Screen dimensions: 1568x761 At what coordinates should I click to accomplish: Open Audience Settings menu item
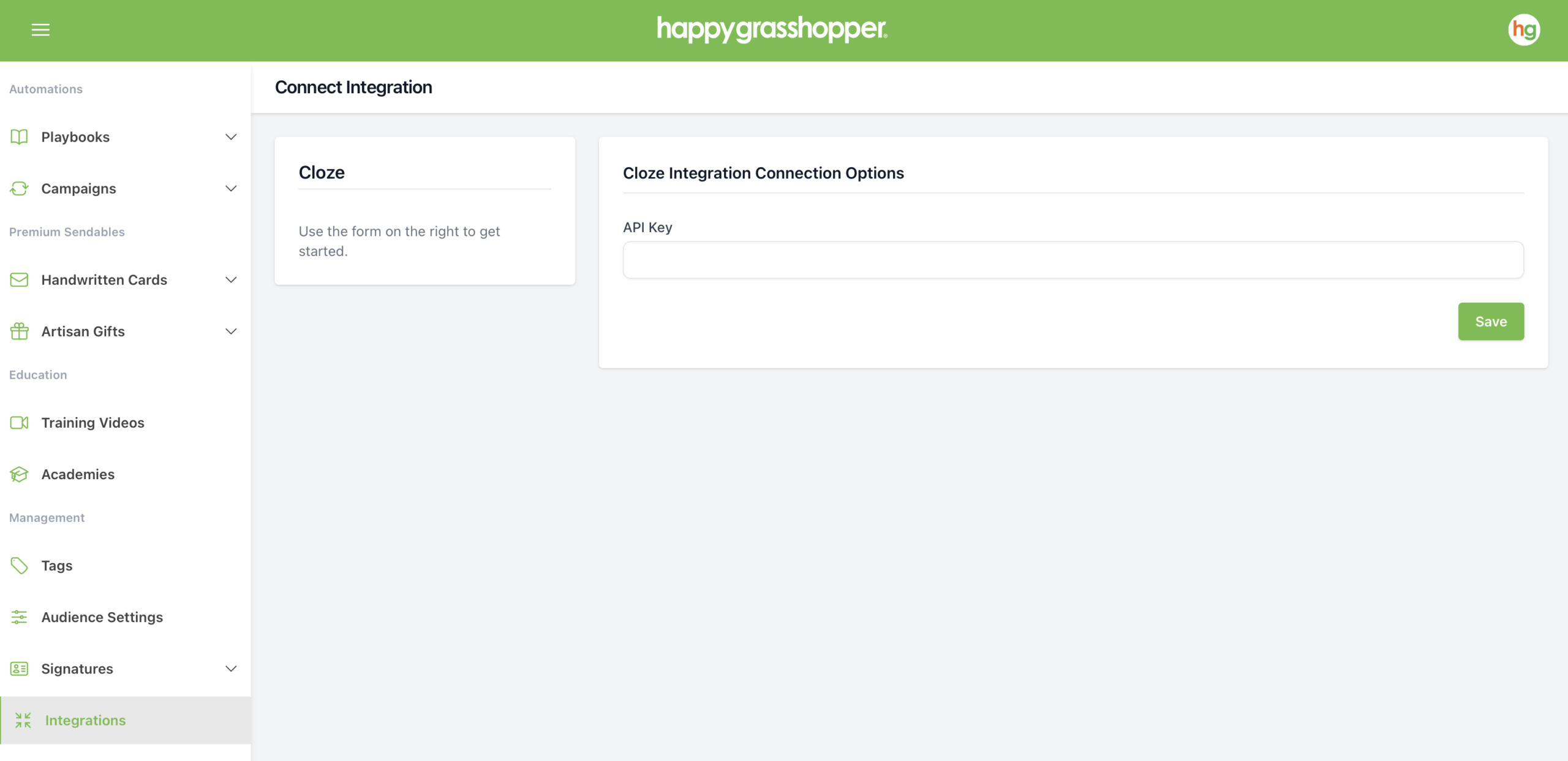[x=102, y=616]
